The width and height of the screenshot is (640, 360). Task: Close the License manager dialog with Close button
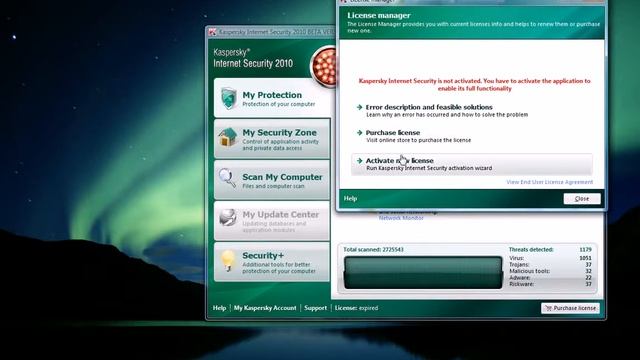point(582,199)
